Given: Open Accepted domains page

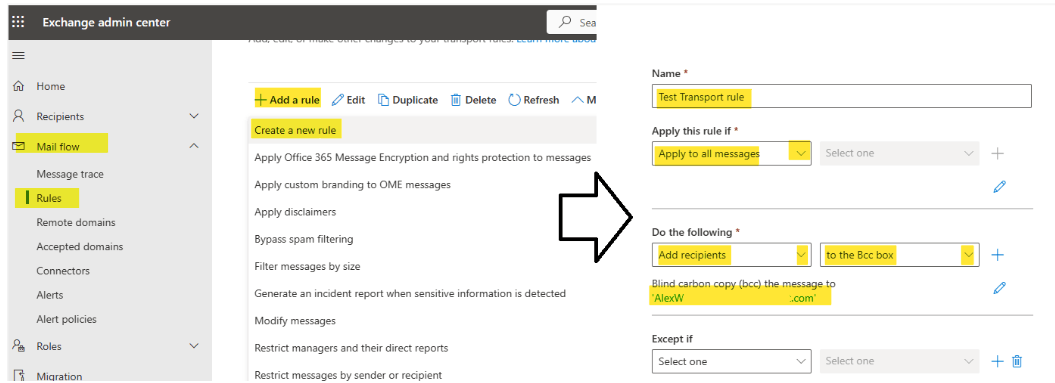Looking at the screenshot, I should (x=79, y=246).
